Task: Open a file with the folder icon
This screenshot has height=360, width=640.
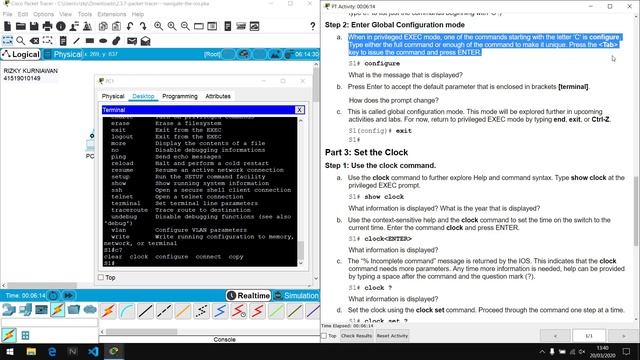Action: (x=21, y=27)
